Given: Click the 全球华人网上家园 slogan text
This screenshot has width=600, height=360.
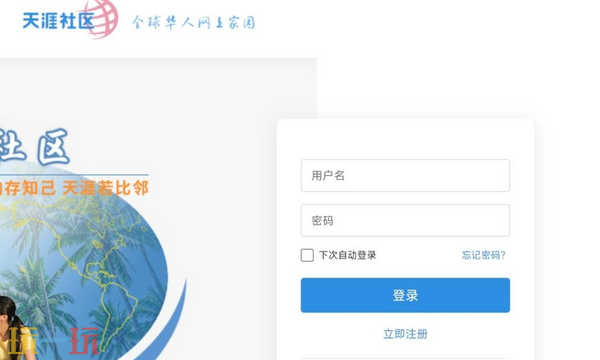Looking at the screenshot, I should point(194,23).
